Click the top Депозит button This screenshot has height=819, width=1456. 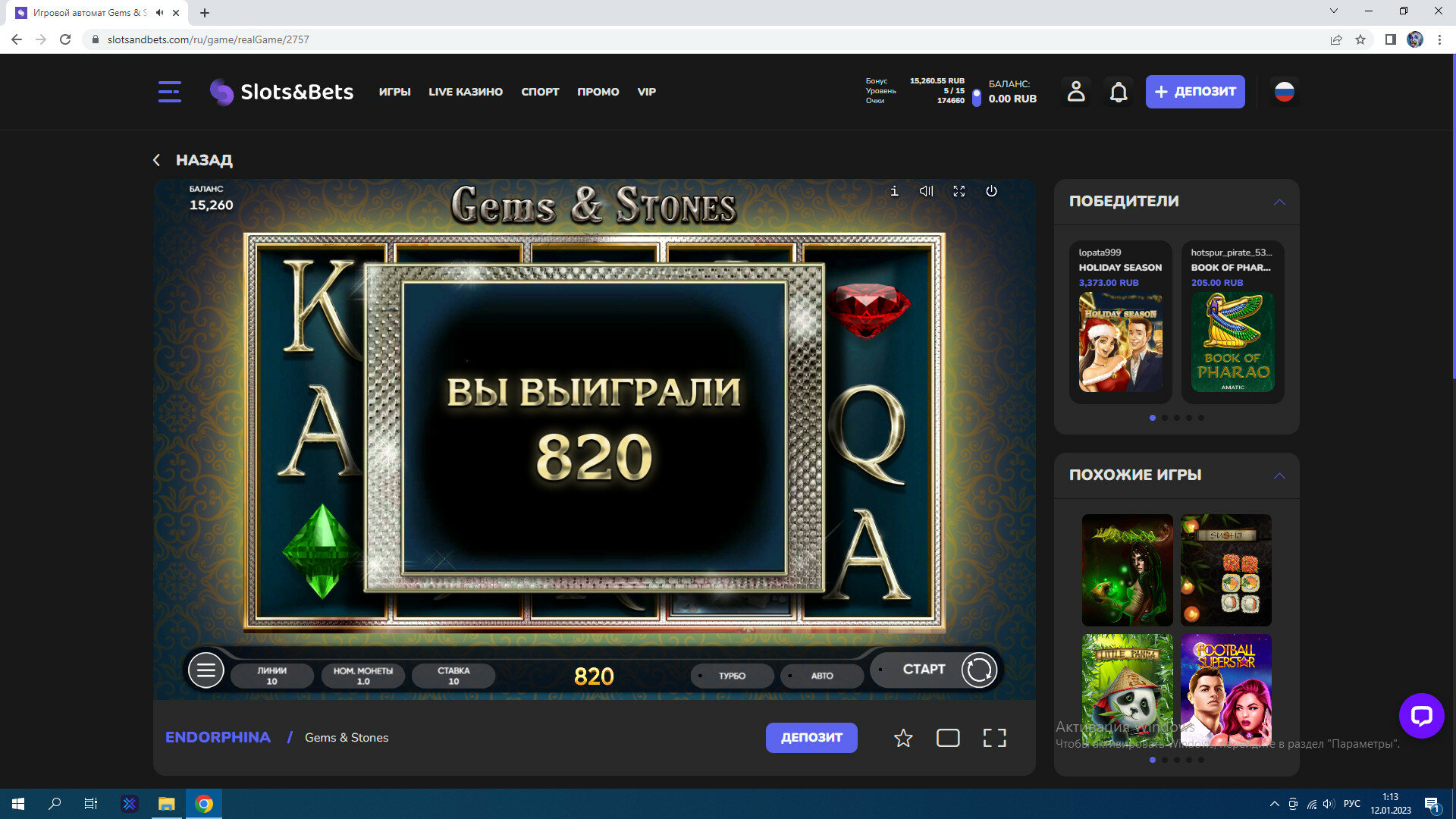(1194, 92)
